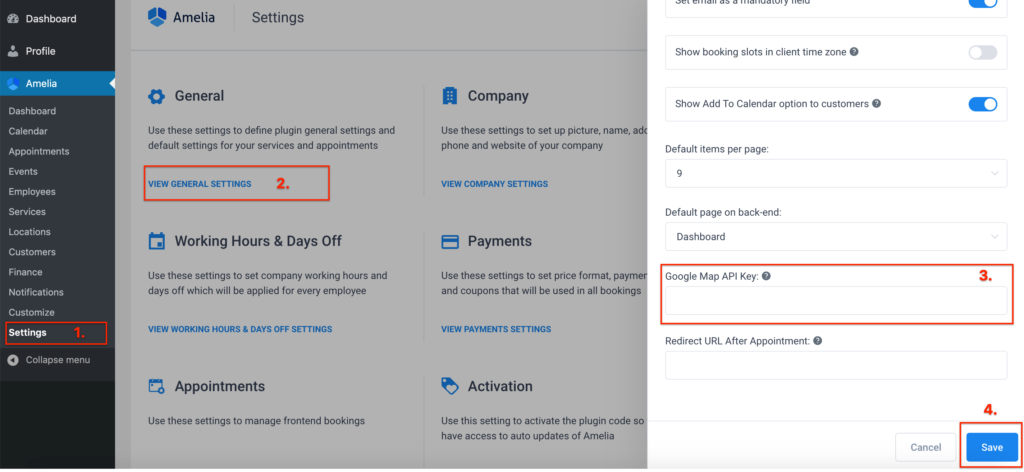Screen dimensions: 1024x472
Task: Toggle email as mandatory field switch
Action: coord(982,2)
